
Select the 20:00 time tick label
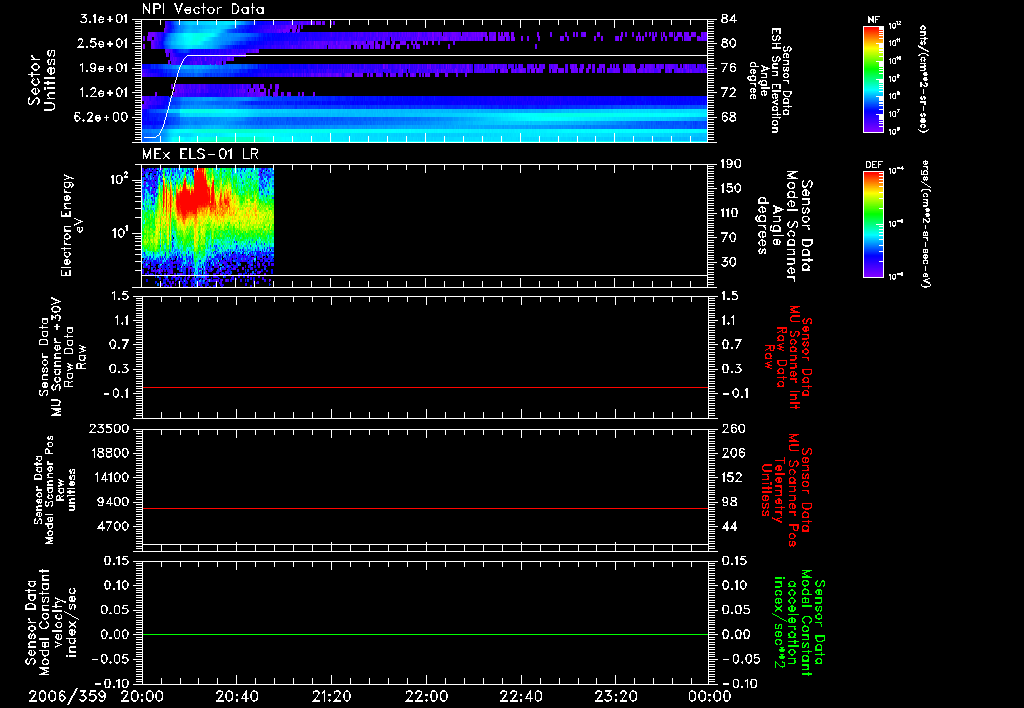tap(142, 697)
